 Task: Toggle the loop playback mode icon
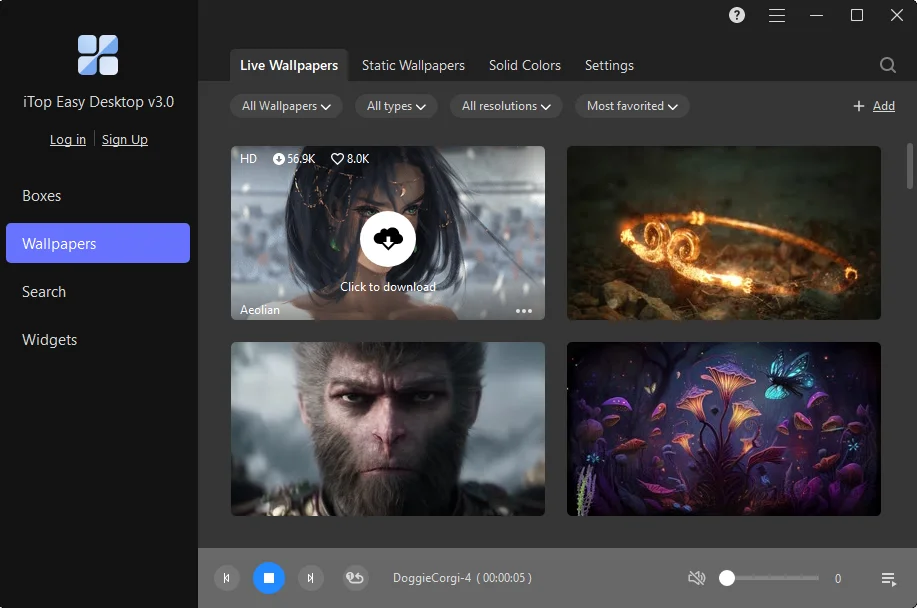tap(355, 578)
